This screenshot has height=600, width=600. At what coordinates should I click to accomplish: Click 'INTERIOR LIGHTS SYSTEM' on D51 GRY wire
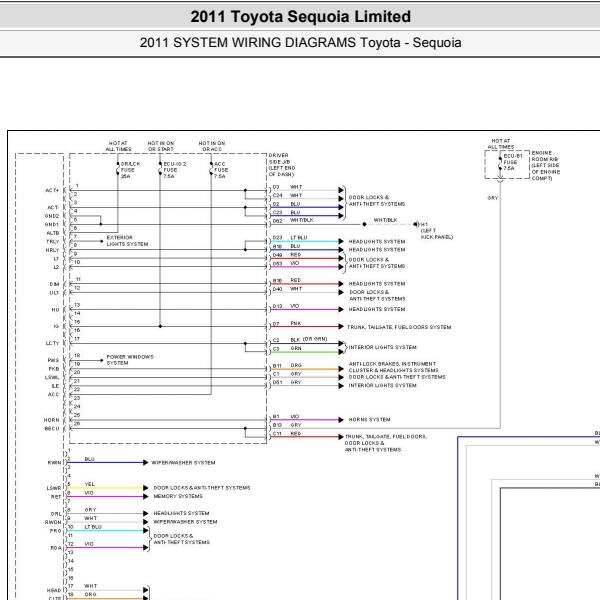[382, 385]
